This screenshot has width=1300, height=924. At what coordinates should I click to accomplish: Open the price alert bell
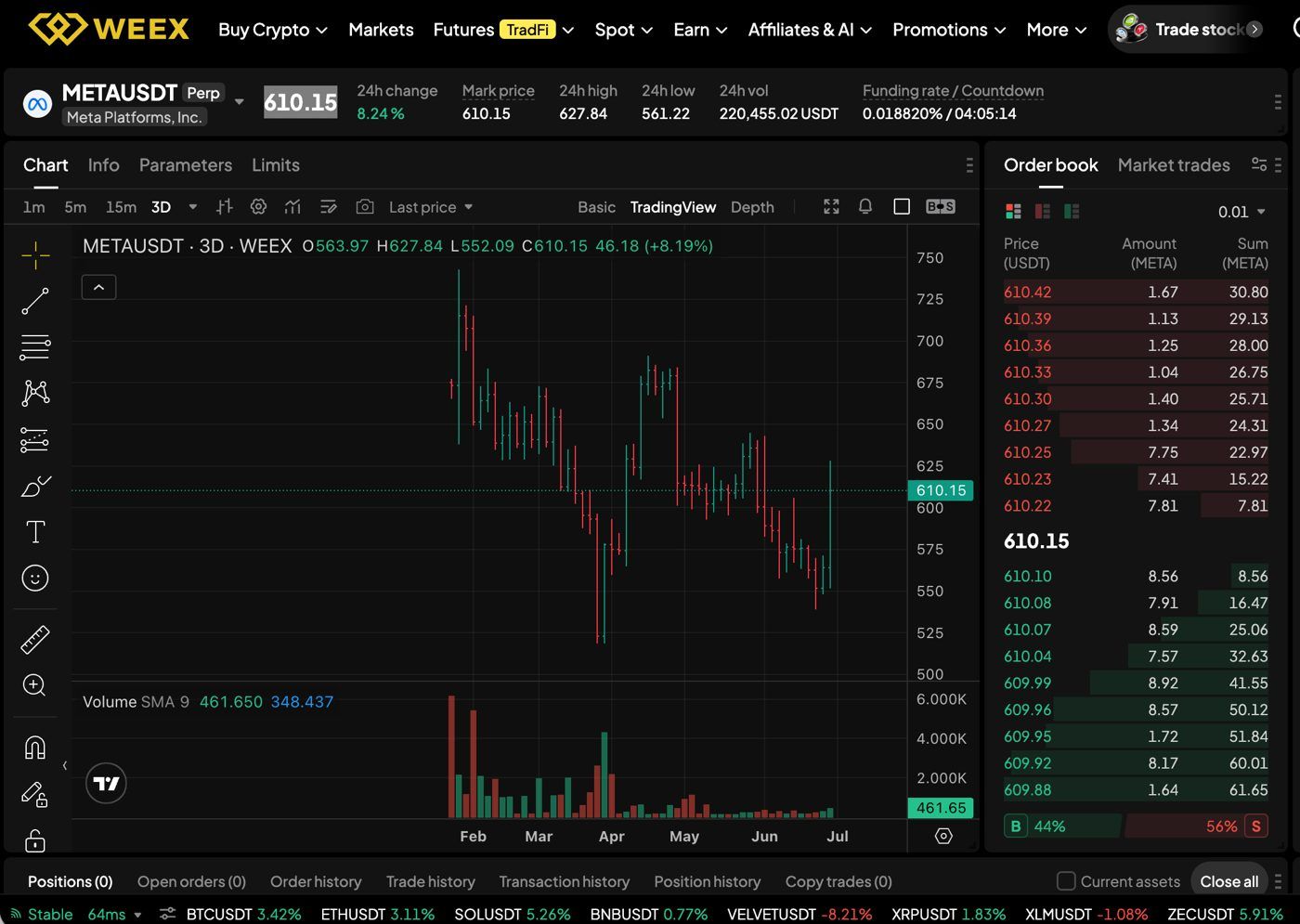click(865, 206)
